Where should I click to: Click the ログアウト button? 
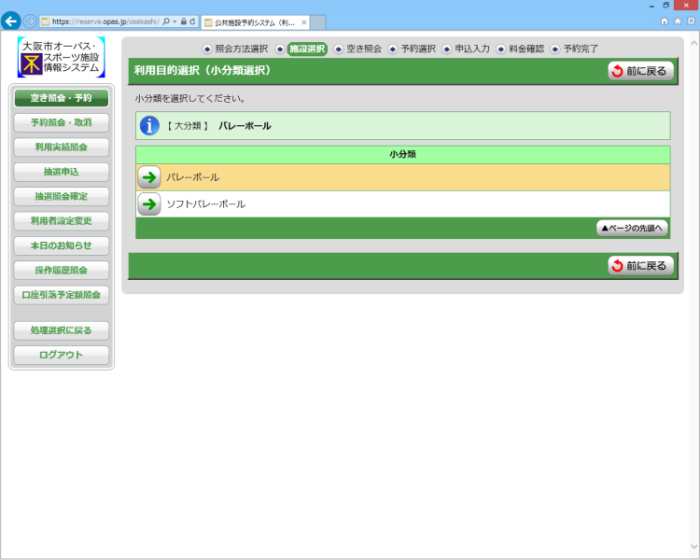click(61, 355)
